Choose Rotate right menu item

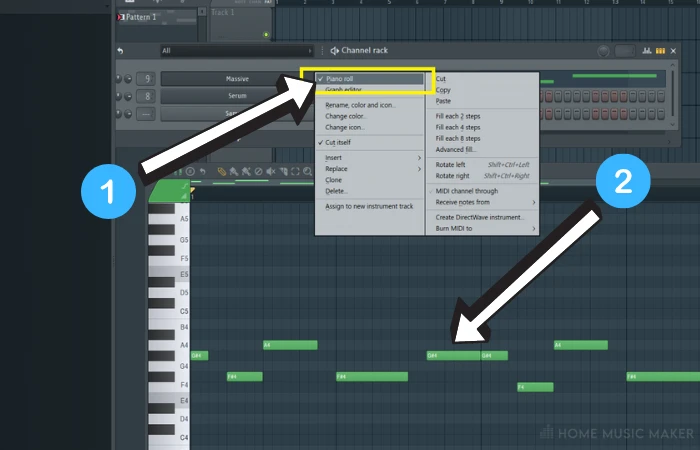[483, 176]
